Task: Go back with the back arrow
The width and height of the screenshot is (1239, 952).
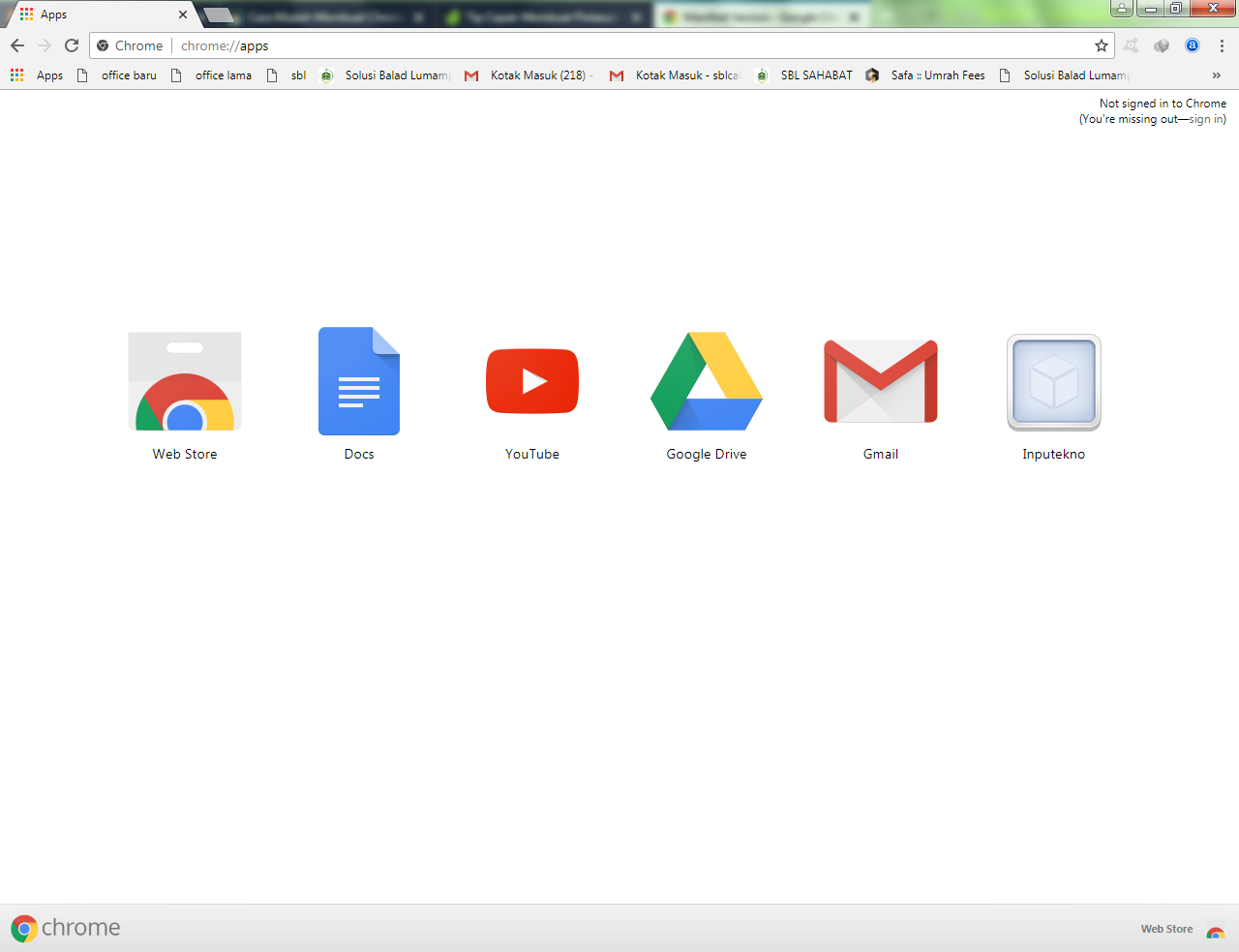Action: tap(17, 45)
